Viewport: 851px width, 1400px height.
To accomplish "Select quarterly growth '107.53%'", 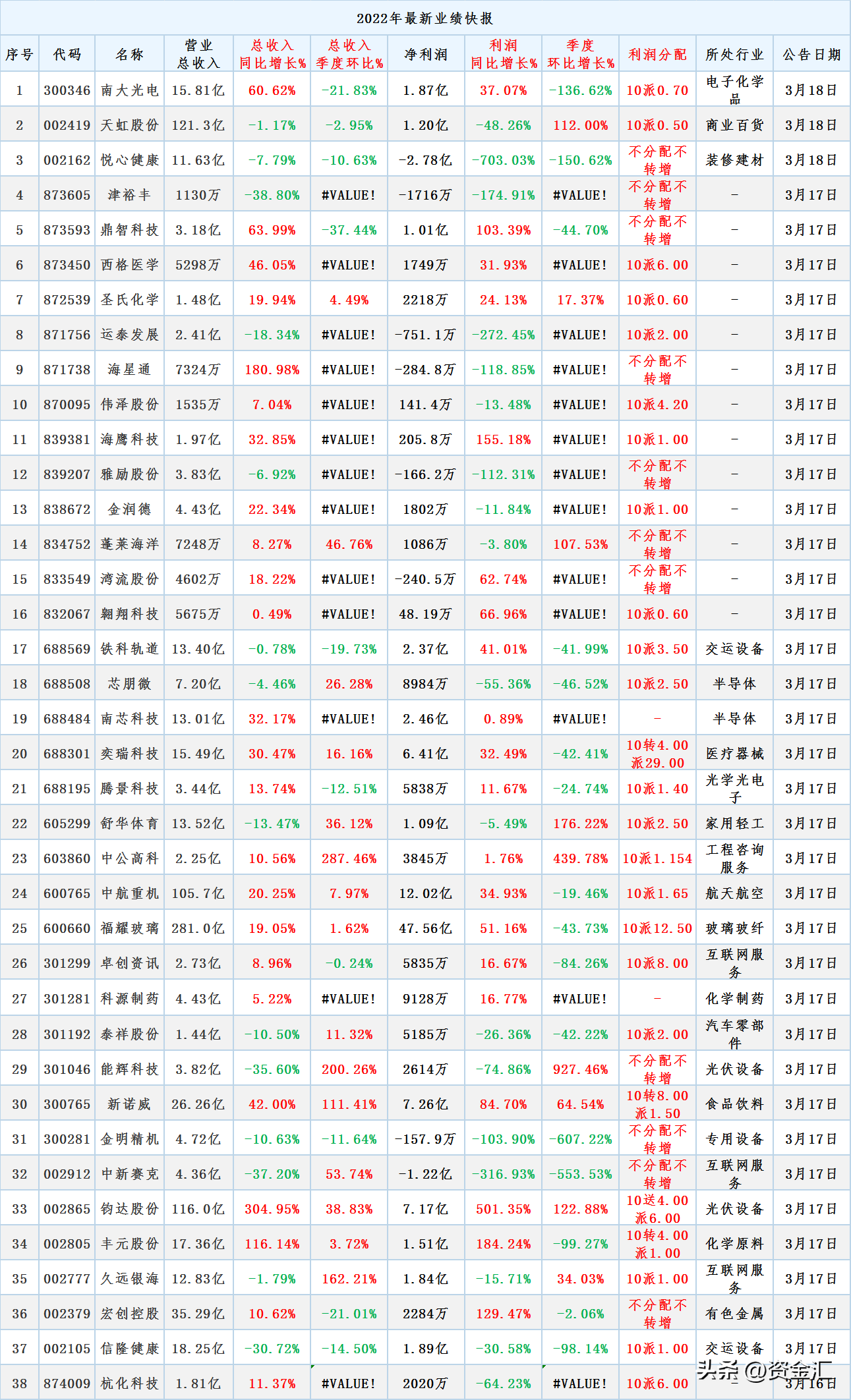I will 581,544.
